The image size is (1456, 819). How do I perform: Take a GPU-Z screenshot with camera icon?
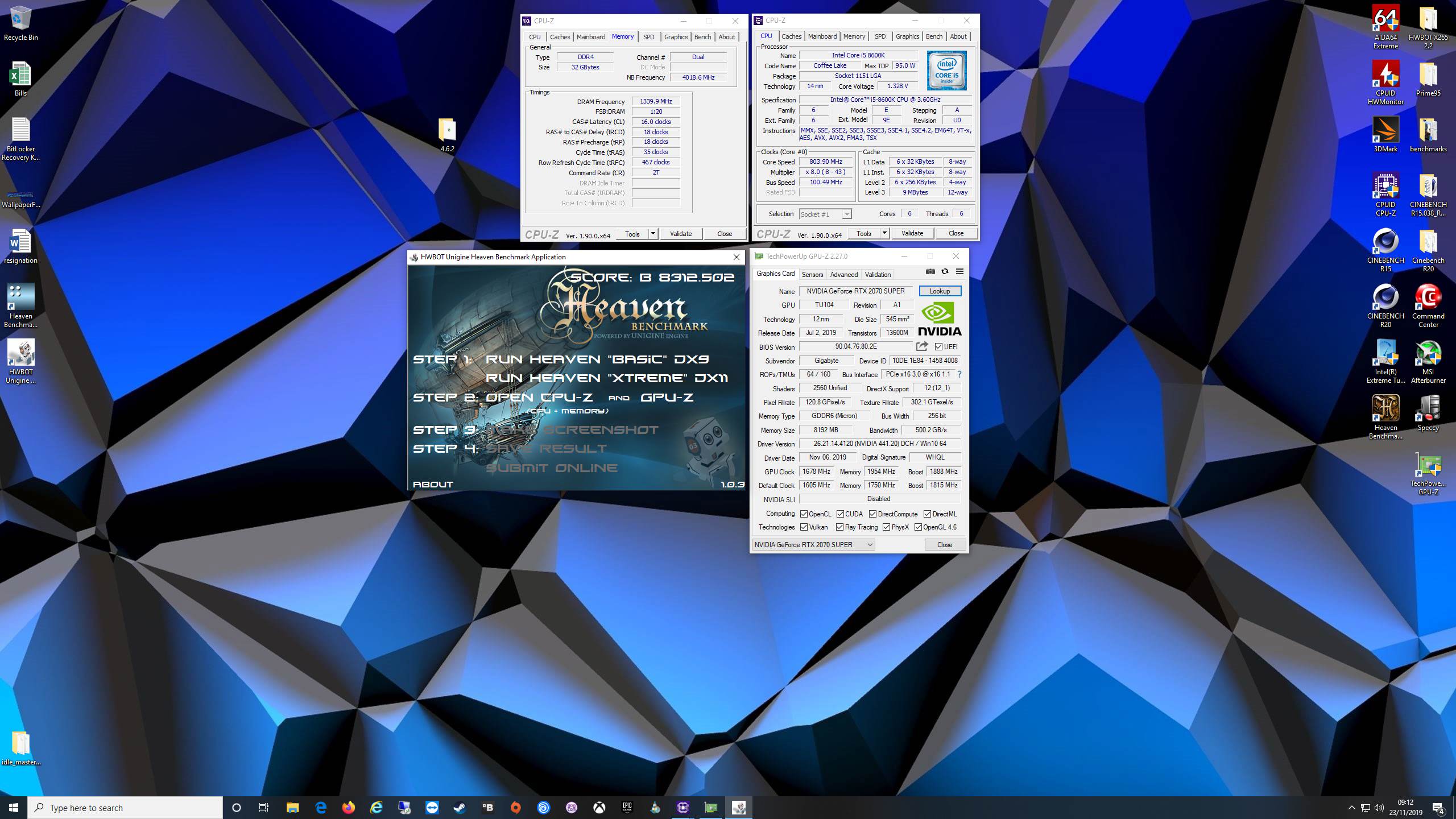930,272
